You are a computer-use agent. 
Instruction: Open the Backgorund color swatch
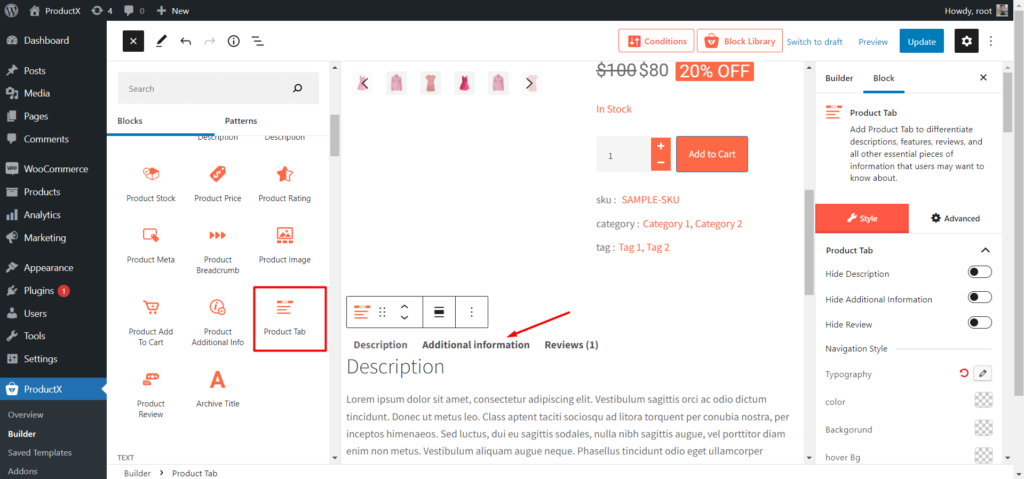click(x=982, y=429)
